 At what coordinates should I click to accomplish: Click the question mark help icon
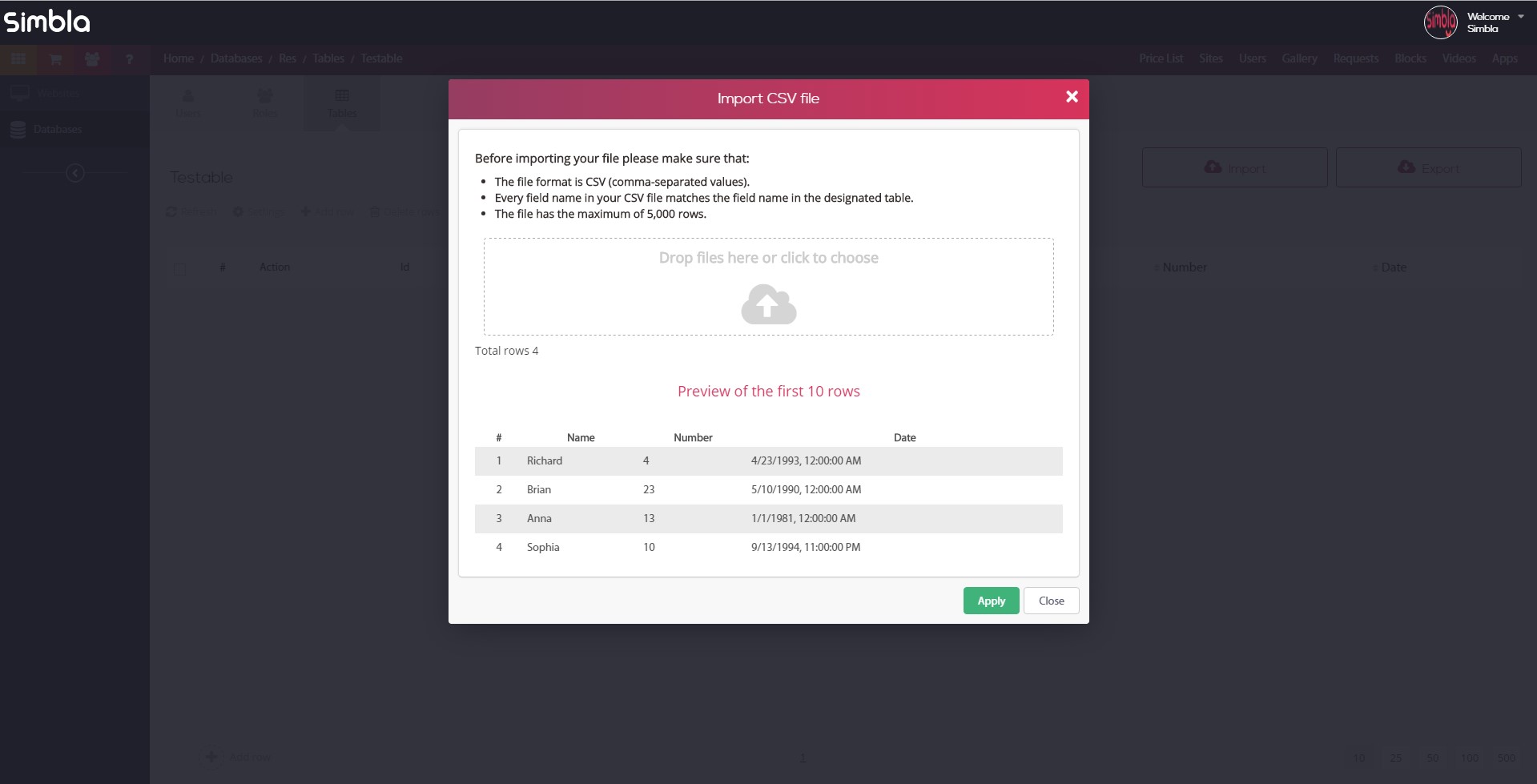pyautogui.click(x=129, y=58)
